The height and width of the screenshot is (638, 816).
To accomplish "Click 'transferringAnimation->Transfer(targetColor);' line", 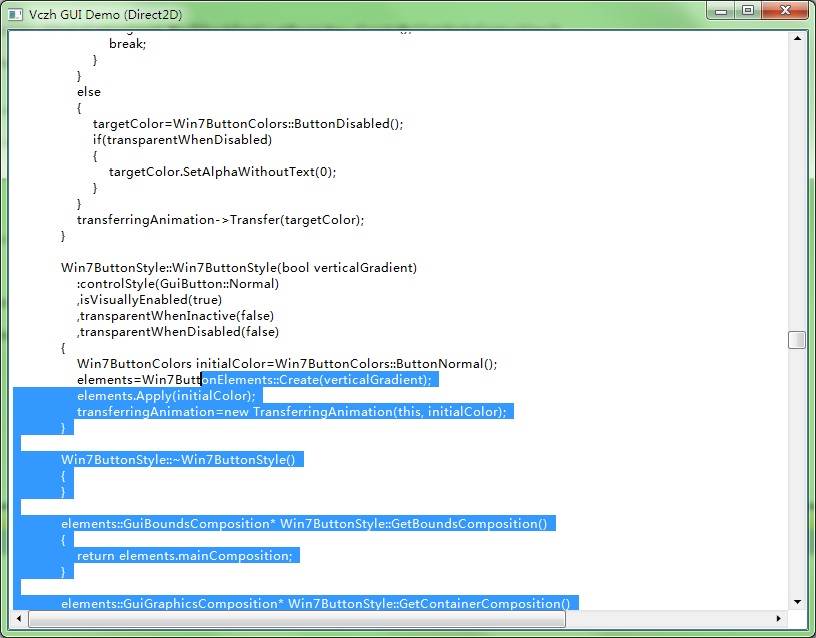I will pos(221,220).
